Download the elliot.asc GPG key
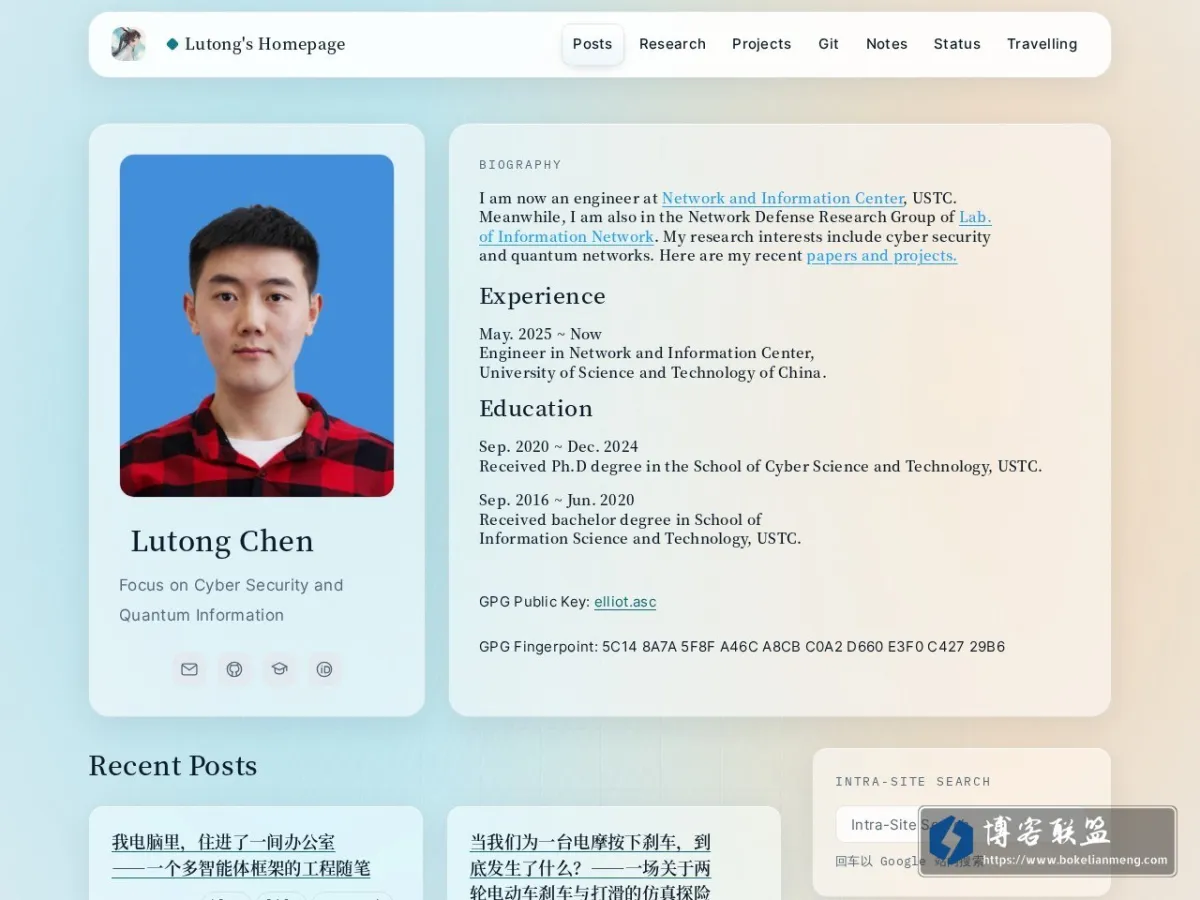Viewport: 1200px width, 900px height. click(x=625, y=602)
